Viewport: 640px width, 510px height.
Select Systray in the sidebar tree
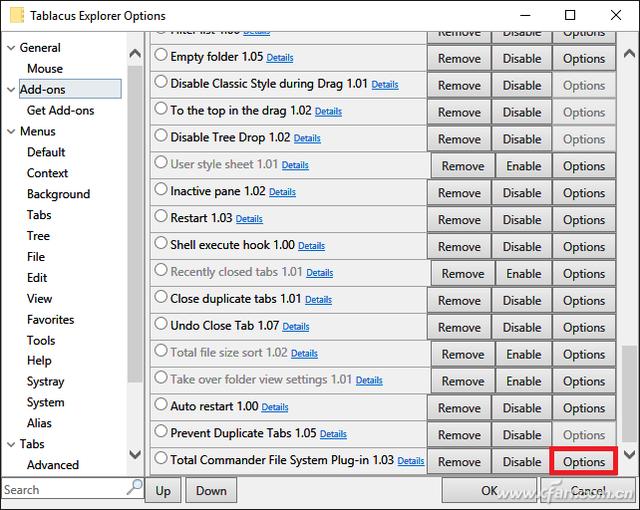(x=46, y=381)
